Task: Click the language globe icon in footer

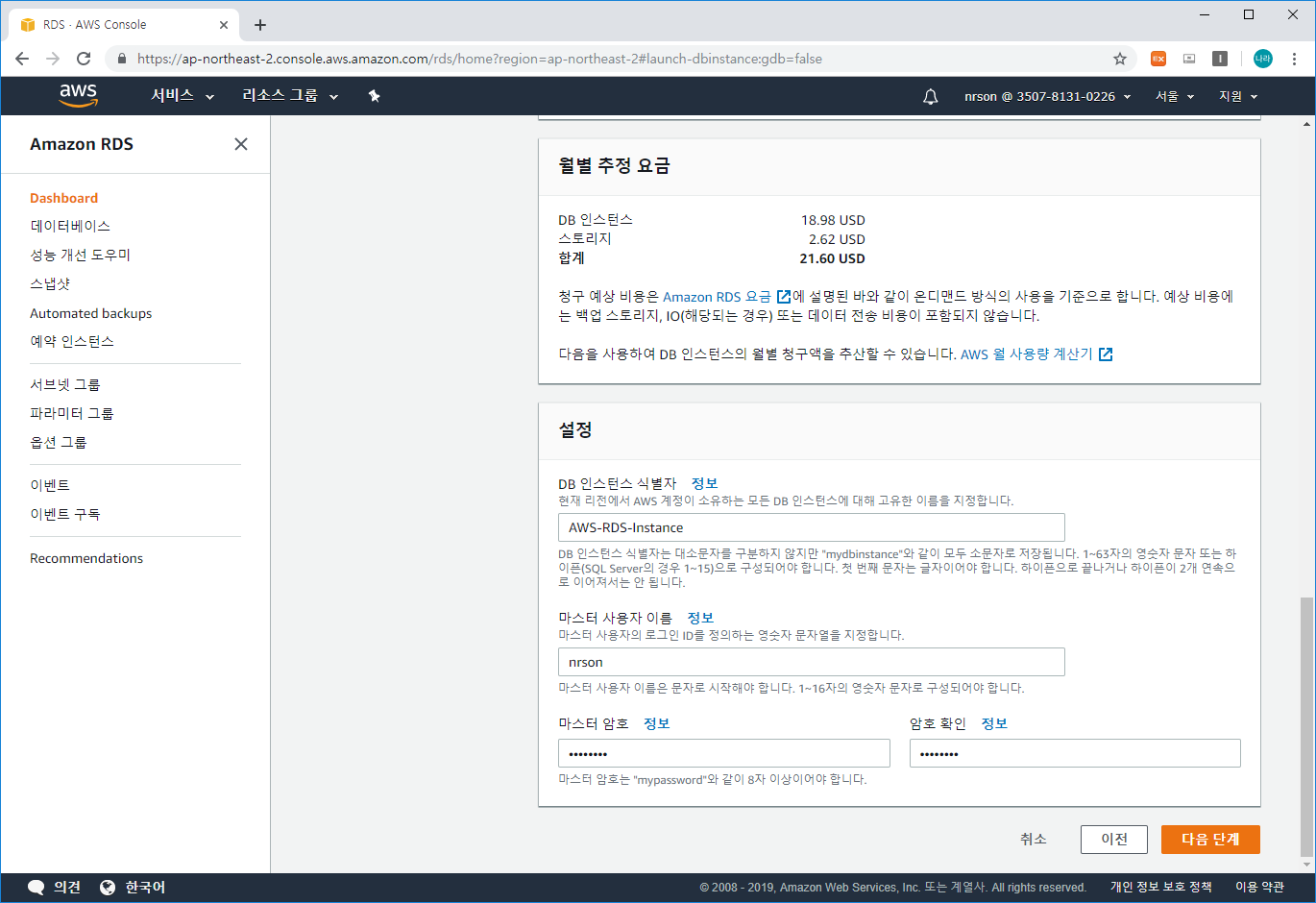Action: click(x=108, y=888)
